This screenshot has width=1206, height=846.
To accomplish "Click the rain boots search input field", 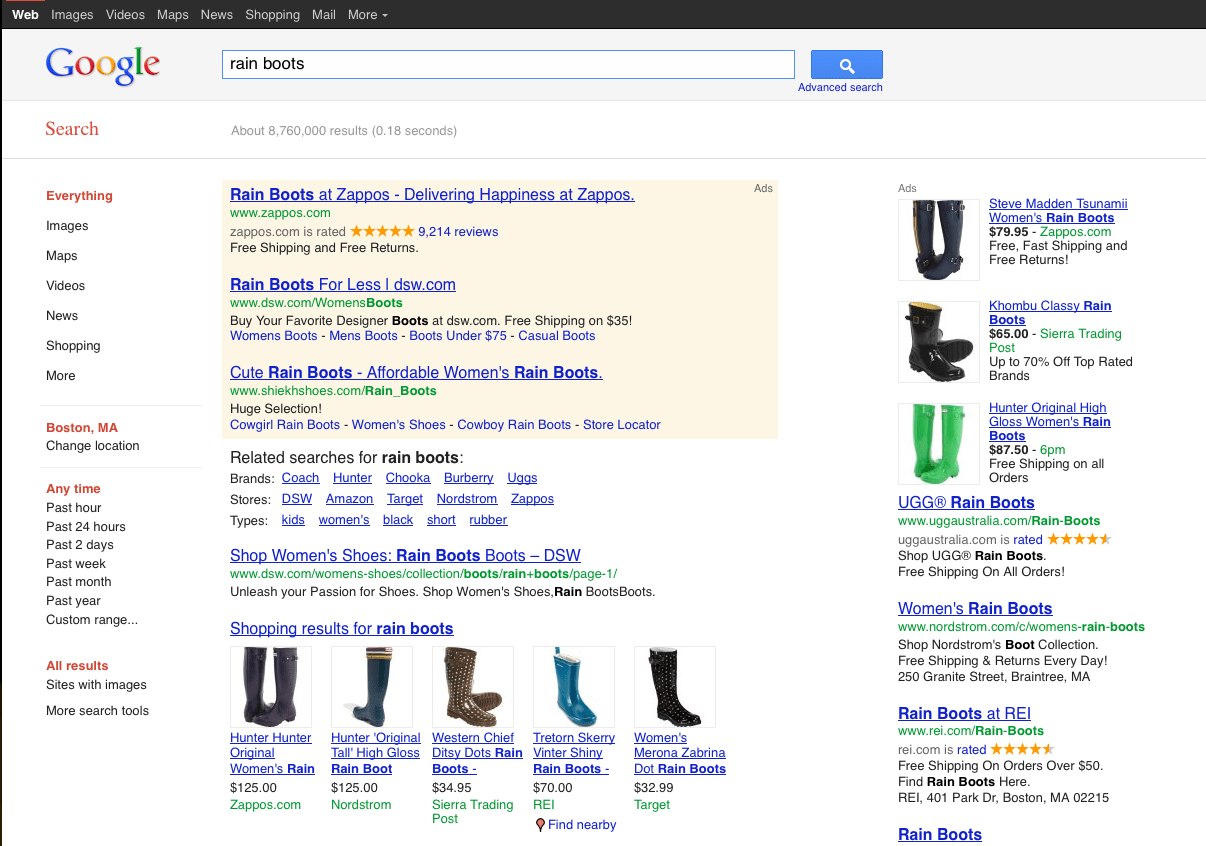I will (508, 65).
